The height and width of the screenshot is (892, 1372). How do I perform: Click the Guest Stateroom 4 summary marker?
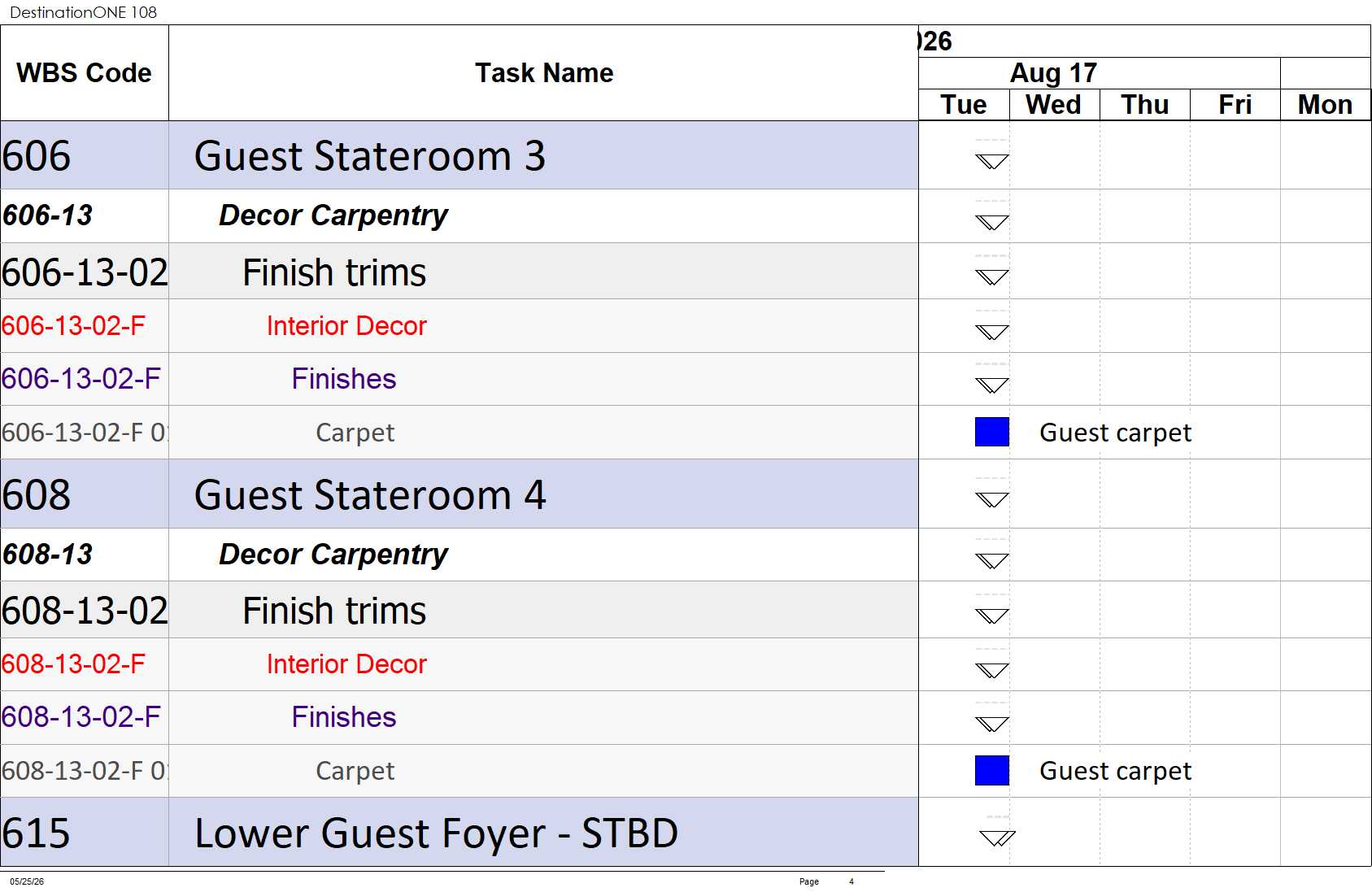click(991, 499)
